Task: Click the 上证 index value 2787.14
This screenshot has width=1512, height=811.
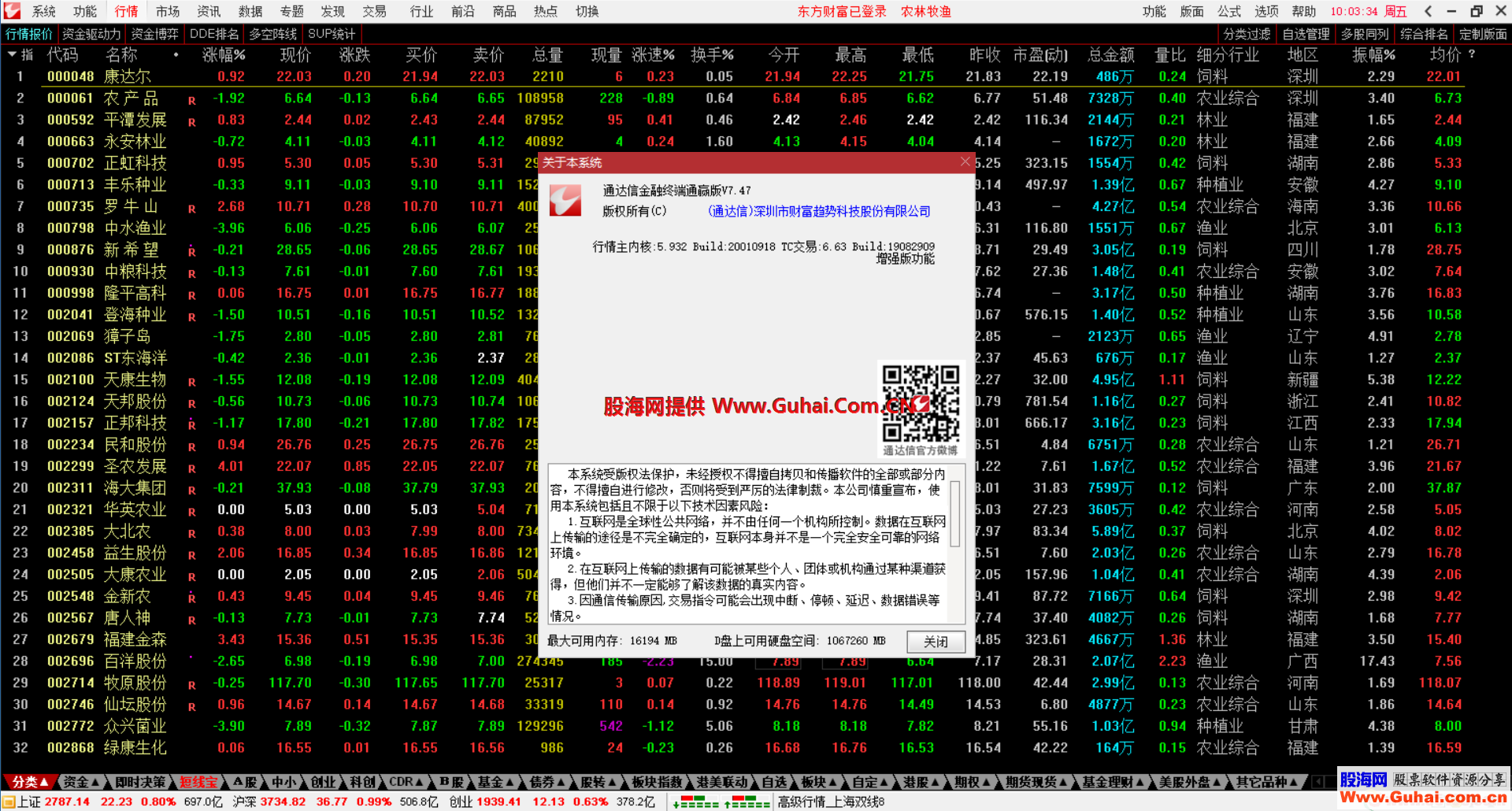Action: tap(67, 802)
